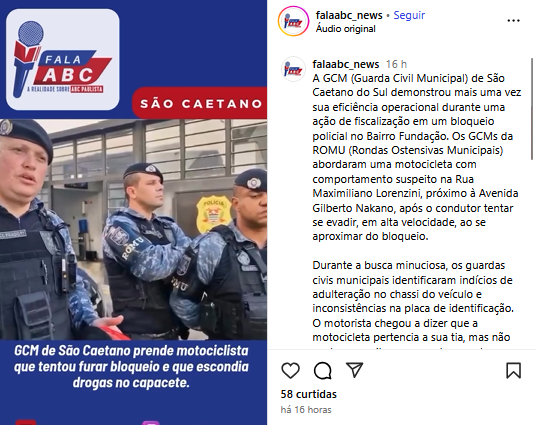Click the purple Instagram icon at video bottom
536x425 pixels.
click(151, 423)
